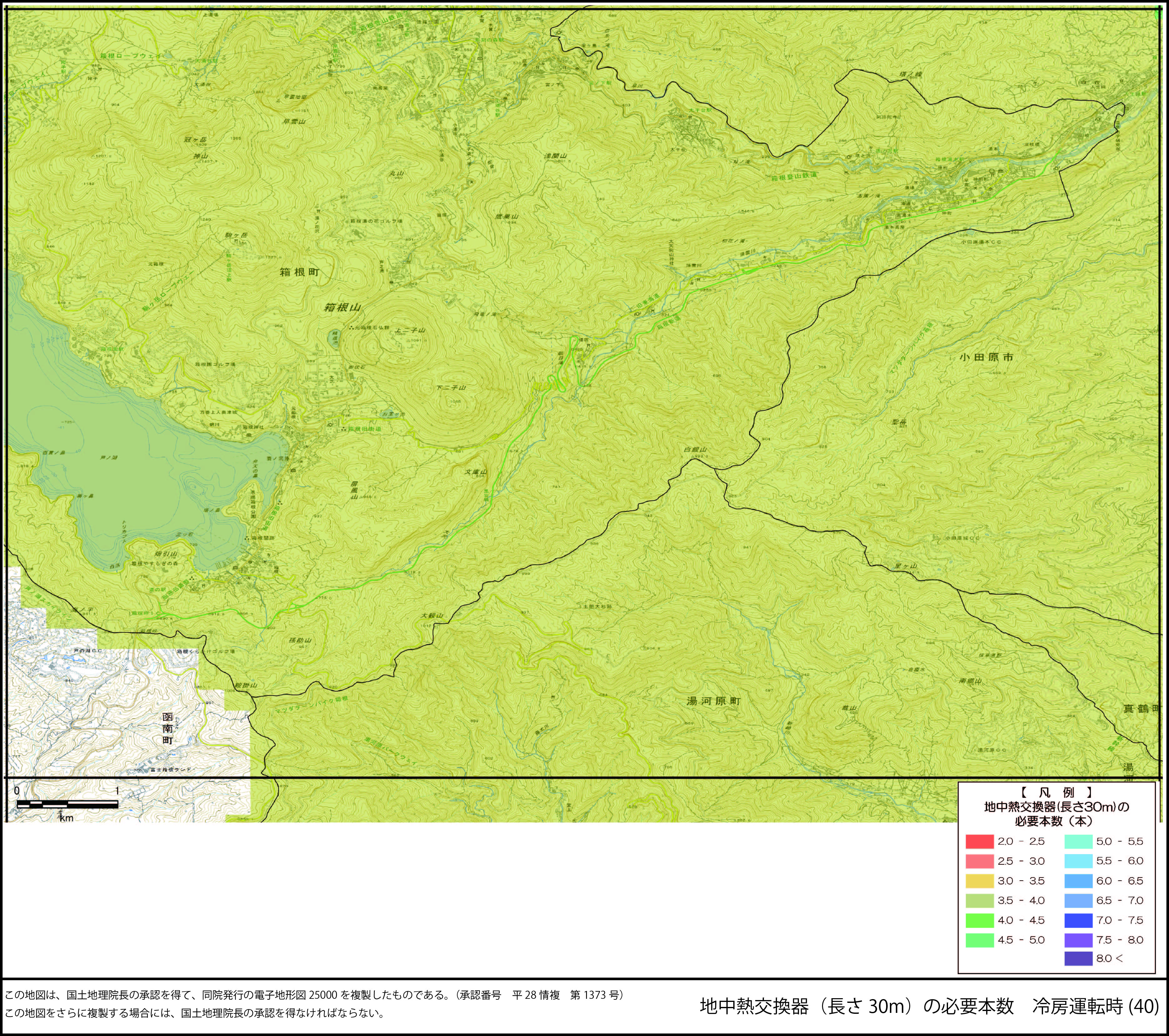Click the bottom title 地中熱交換器（長さ30m）の必要本数 冷房運転時 (40)

click(929, 1006)
